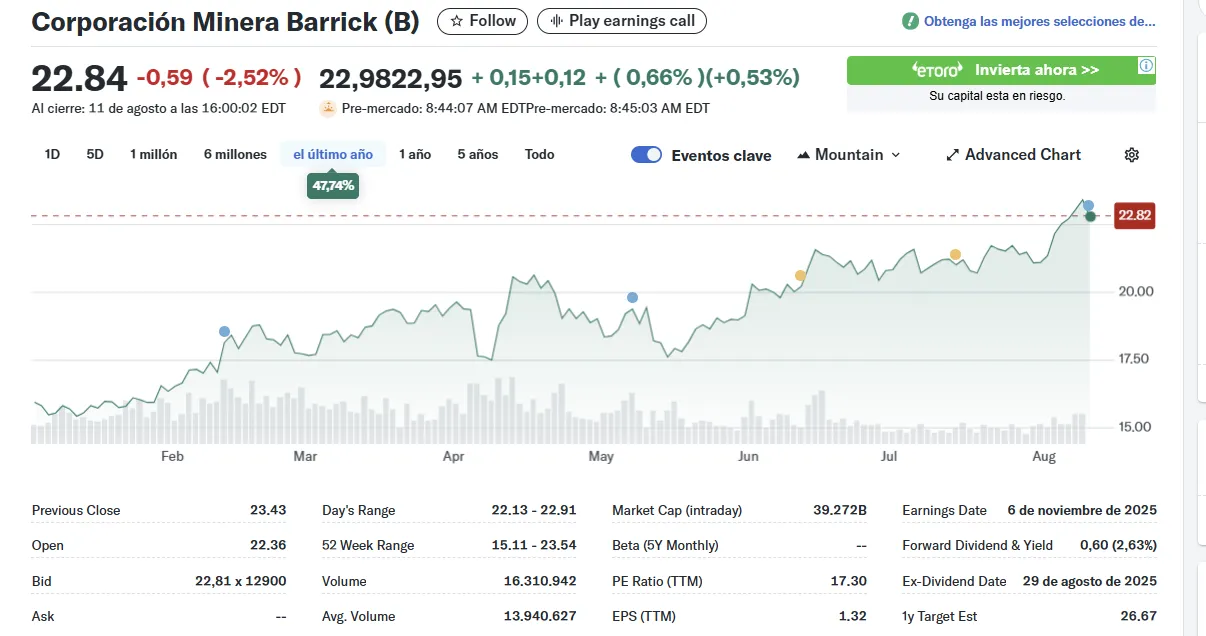Expand the chart style chevron arrow
Viewport: 1206px width, 636px height.
coord(896,154)
